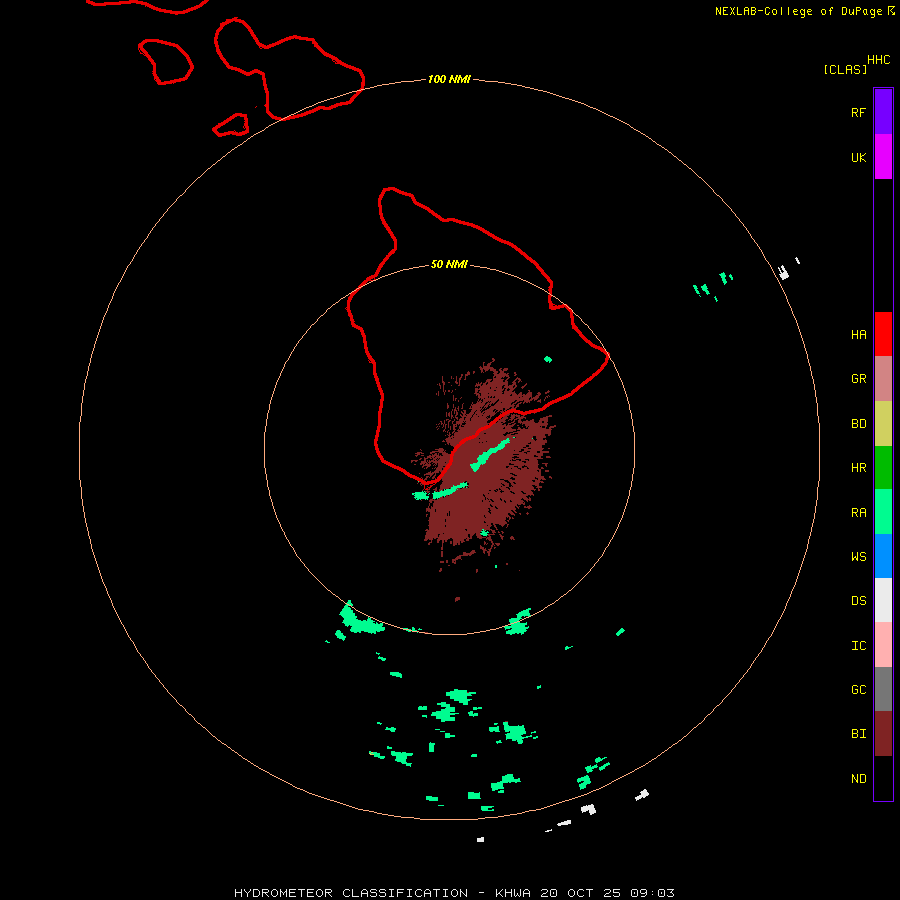Click the 'IC' legend label text
This screenshot has width=900, height=900.
point(858,646)
